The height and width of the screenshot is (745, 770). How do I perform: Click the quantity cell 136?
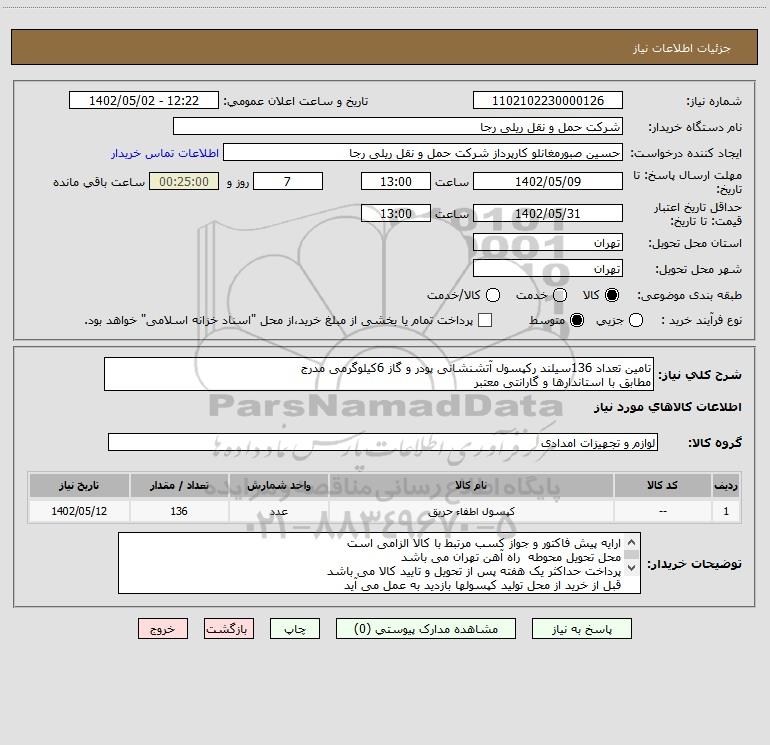tap(179, 511)
